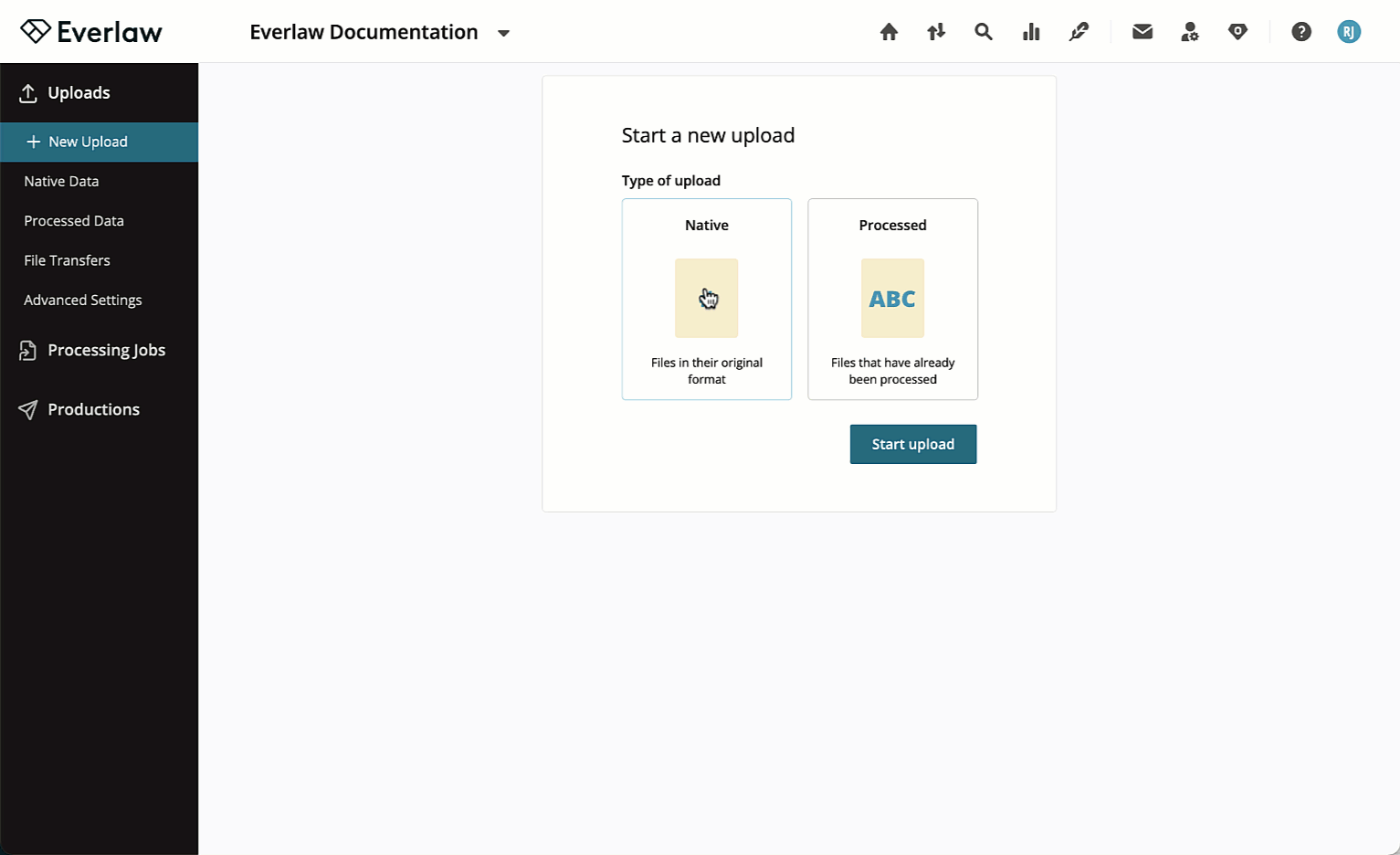Screen dimensions: 1400x855
Task: Click 'Files that have already been processed' text
Action: (893, 371)
